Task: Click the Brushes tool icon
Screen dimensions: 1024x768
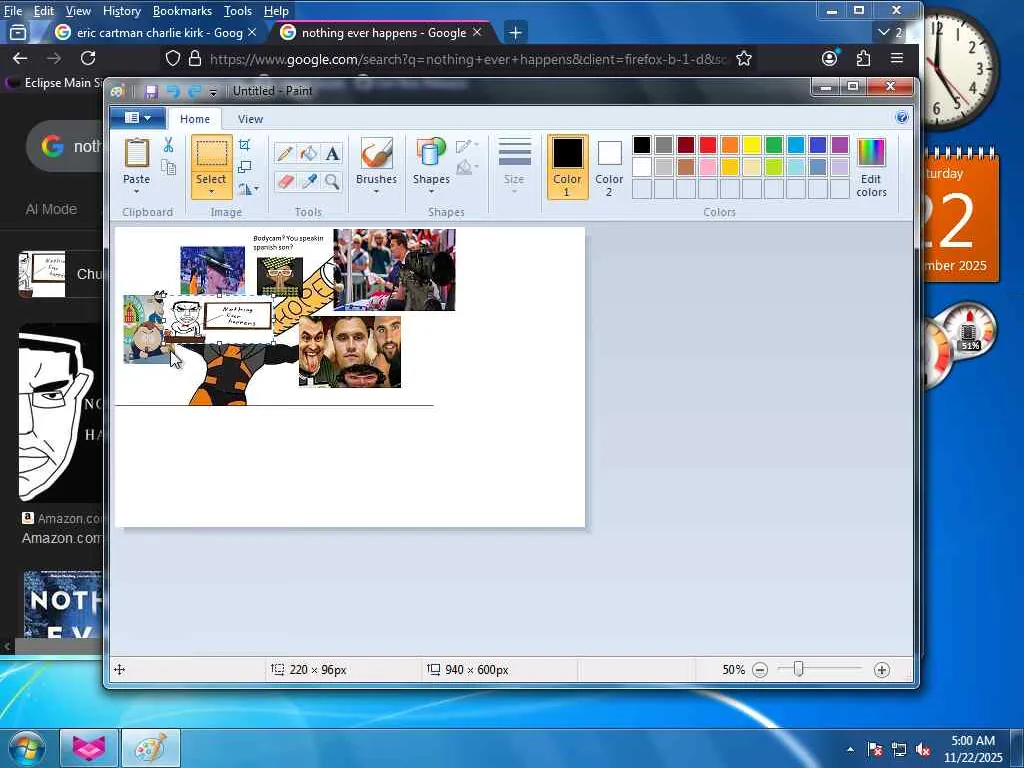Action: pyautogui.click(x=376, y=154)
